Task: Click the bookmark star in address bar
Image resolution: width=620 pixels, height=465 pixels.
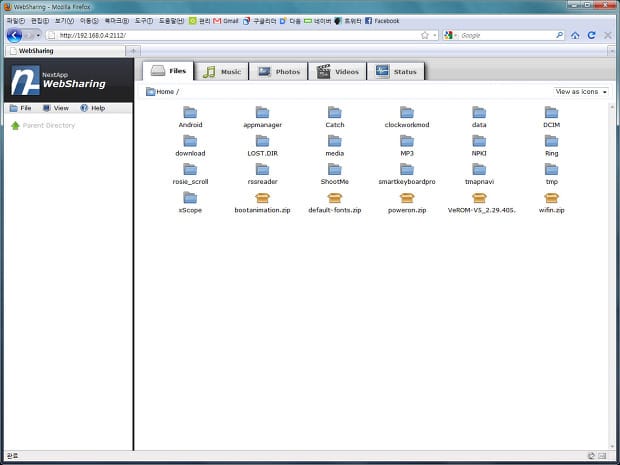Action: point(425,35)
